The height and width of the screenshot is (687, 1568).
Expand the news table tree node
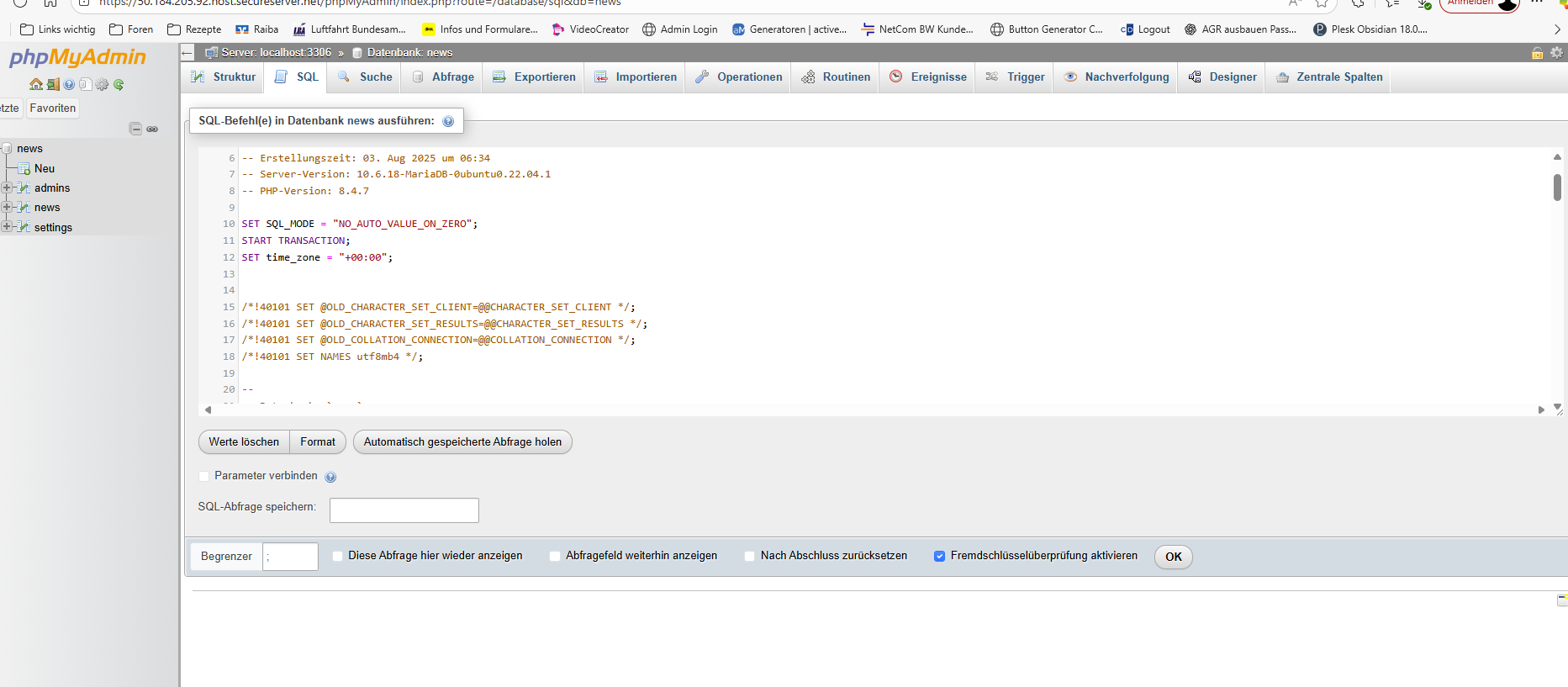[x=7, y=207]
